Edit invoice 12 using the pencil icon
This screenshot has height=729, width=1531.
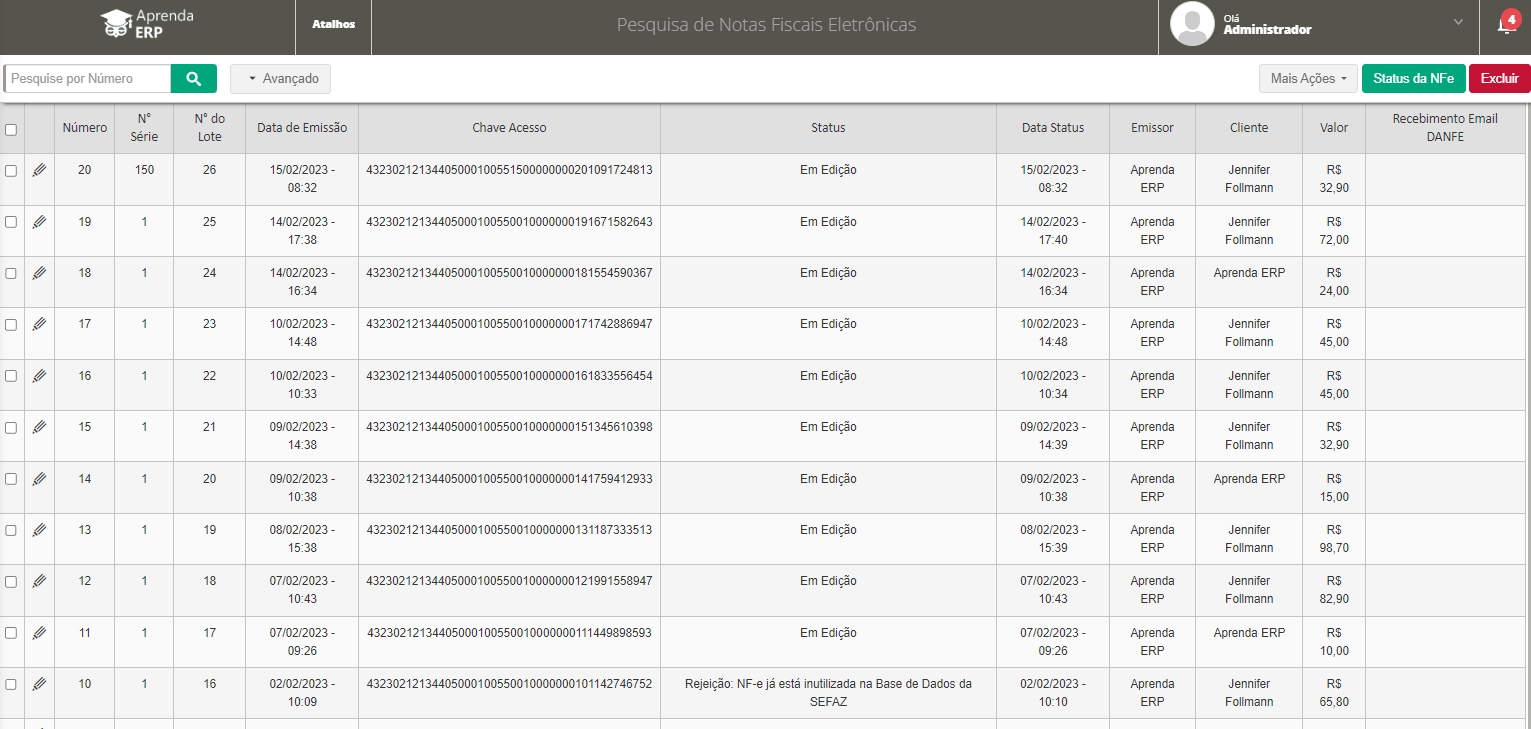[x=39, y=581]
